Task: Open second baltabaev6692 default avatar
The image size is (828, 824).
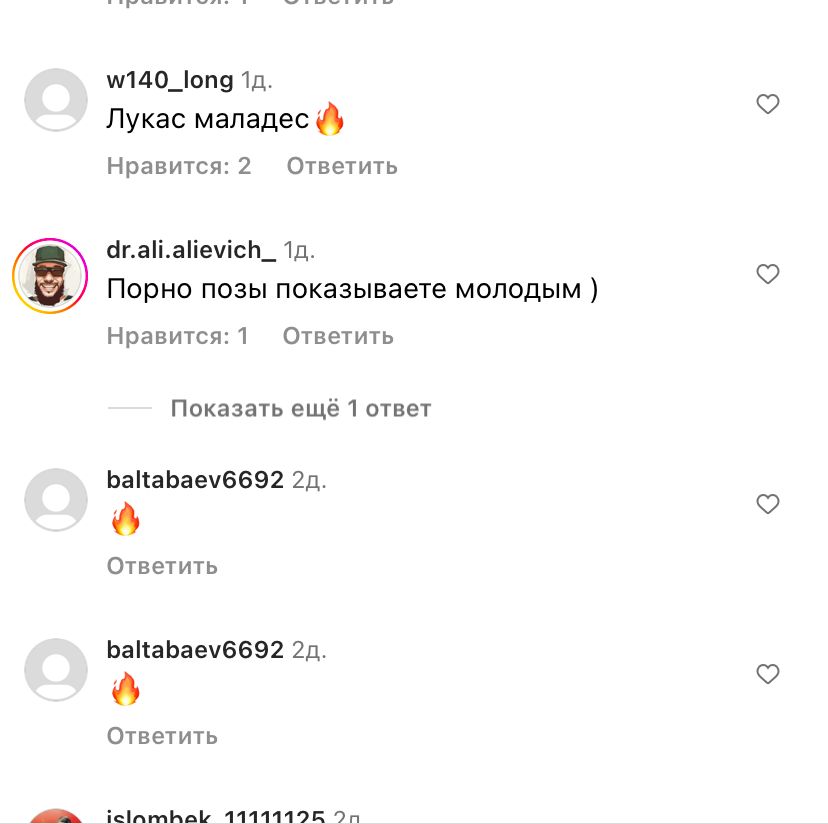Action: (56, 669)
